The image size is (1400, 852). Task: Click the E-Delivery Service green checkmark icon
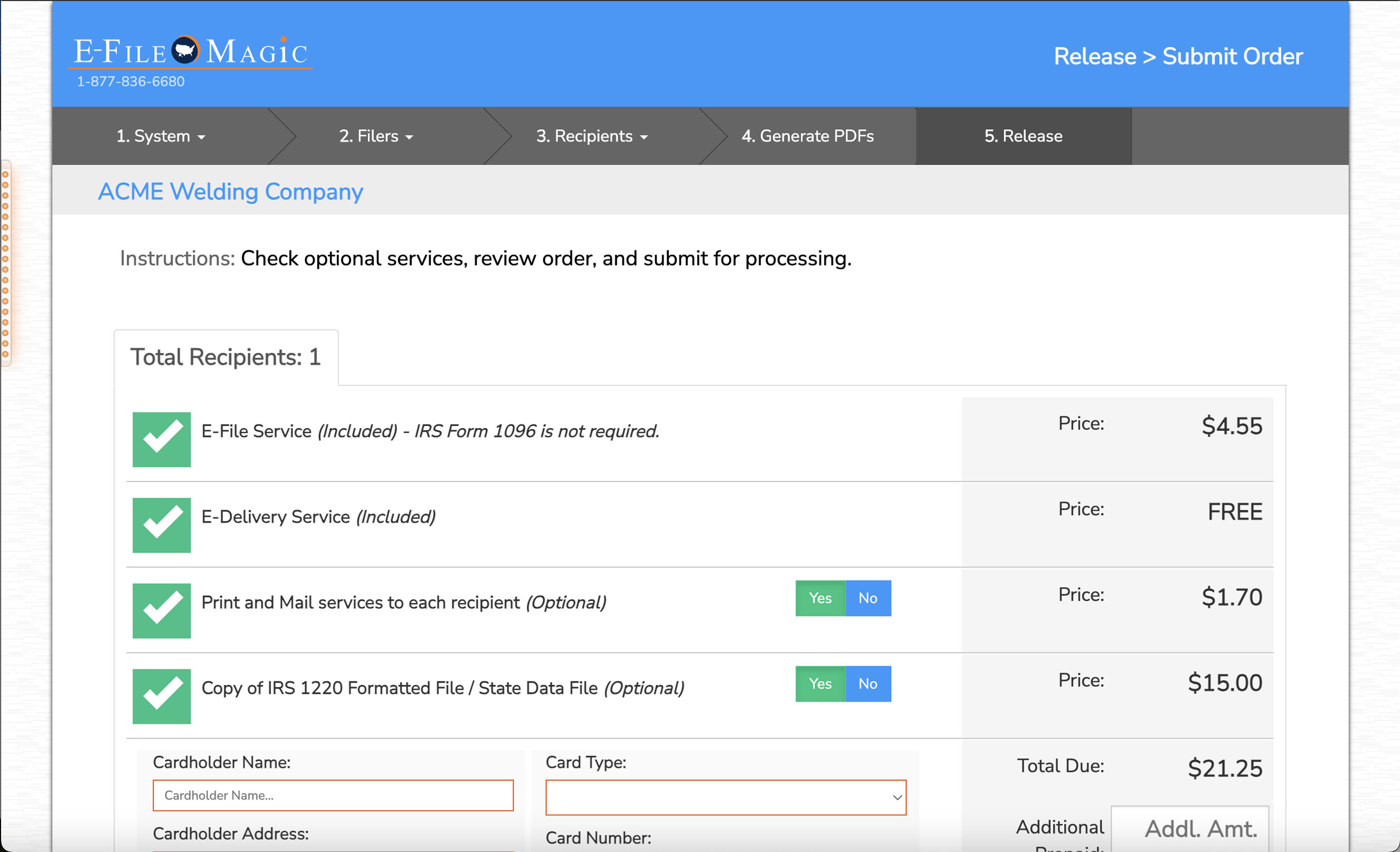coord(162,525)
